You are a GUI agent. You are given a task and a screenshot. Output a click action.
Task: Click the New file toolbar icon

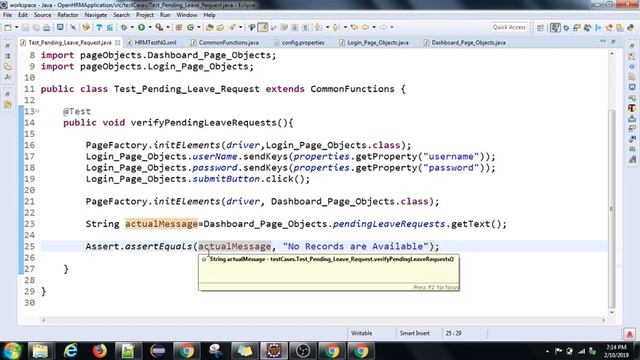[8, 27]
